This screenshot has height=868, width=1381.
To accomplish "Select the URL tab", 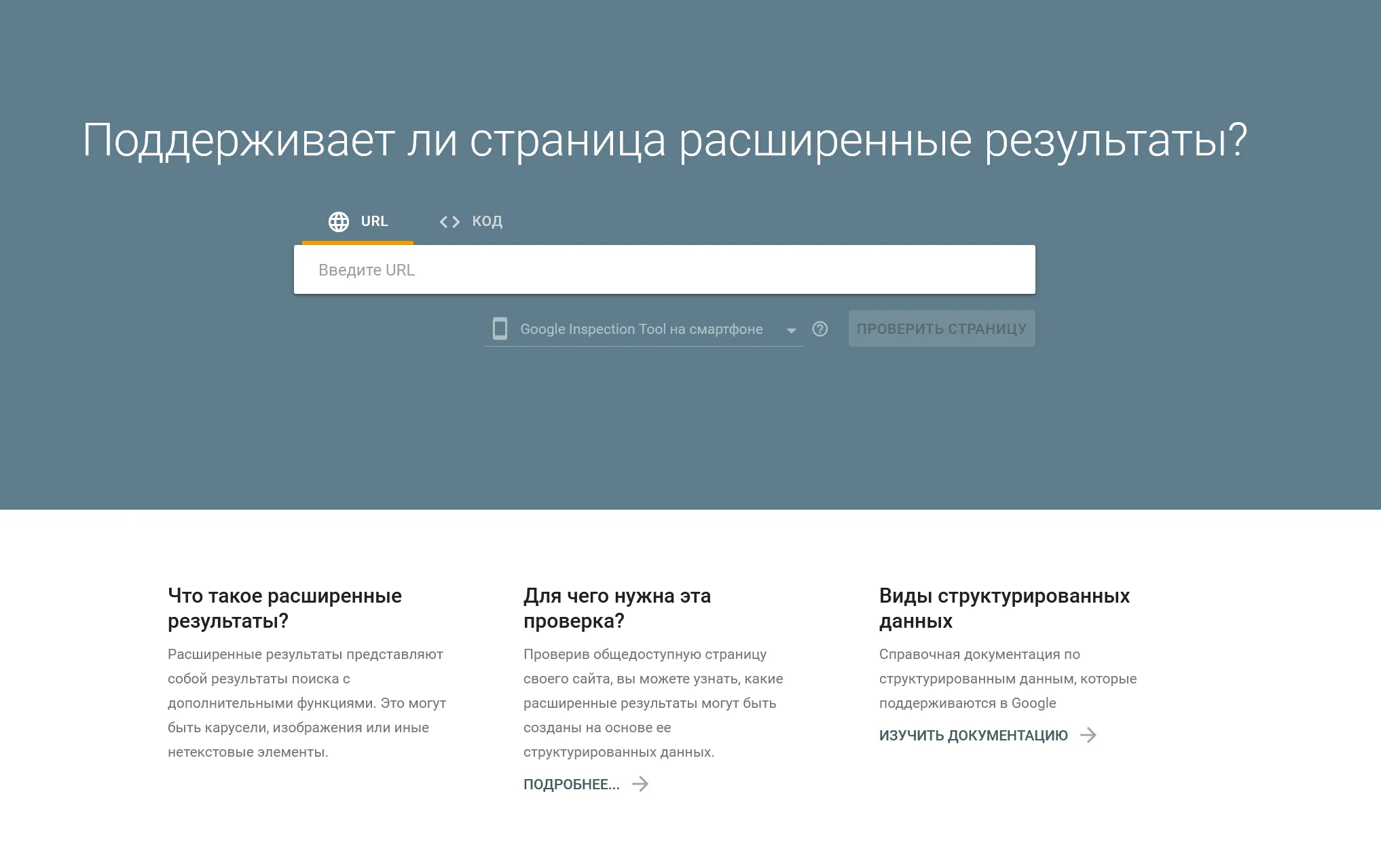I will click(x=373, y=221).
